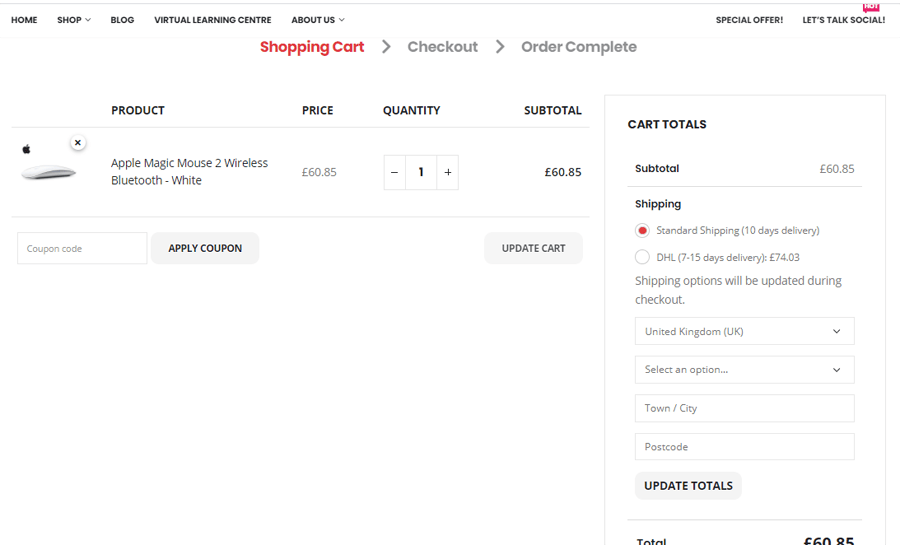Click the Apple Magic Mouse product thumbnail
The width and height of the screenshot is (900, 545).
point(47,172)
